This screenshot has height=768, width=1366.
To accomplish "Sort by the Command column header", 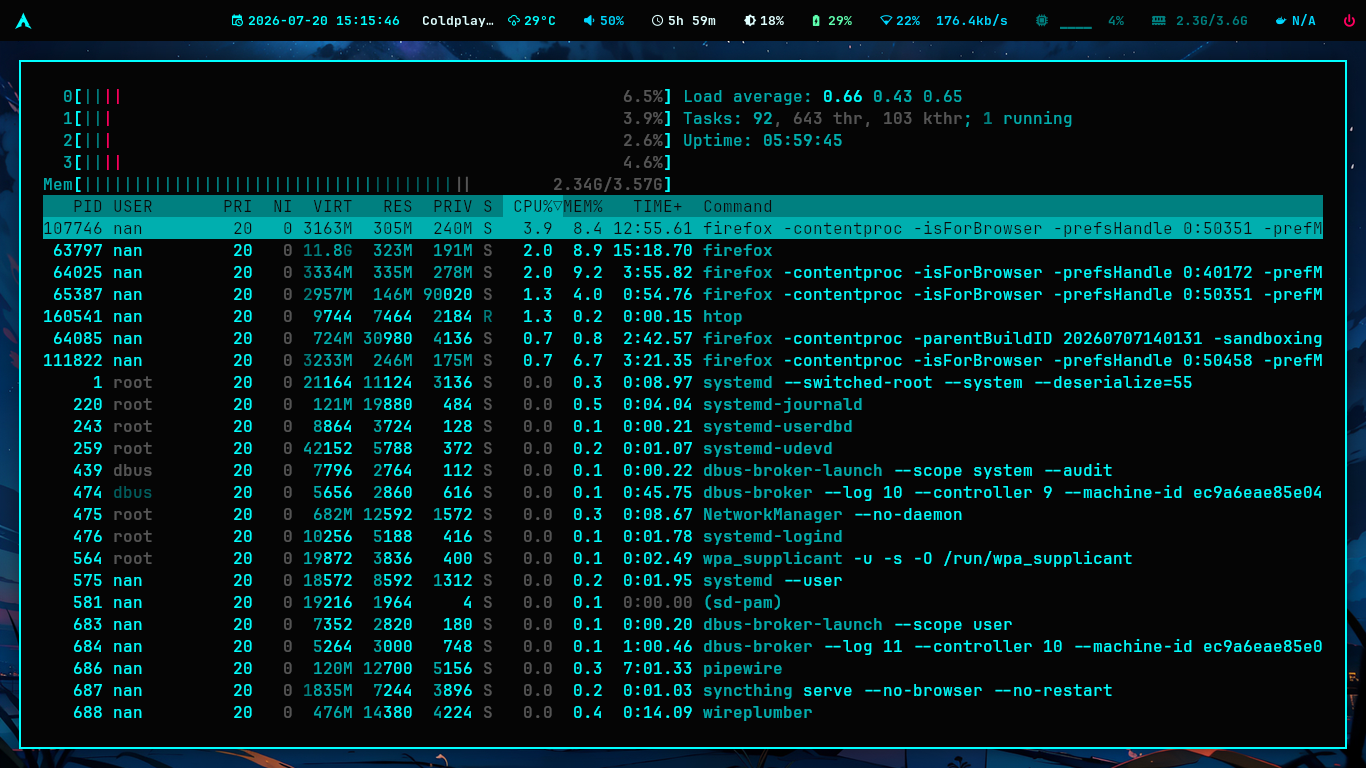I will 738,206.
